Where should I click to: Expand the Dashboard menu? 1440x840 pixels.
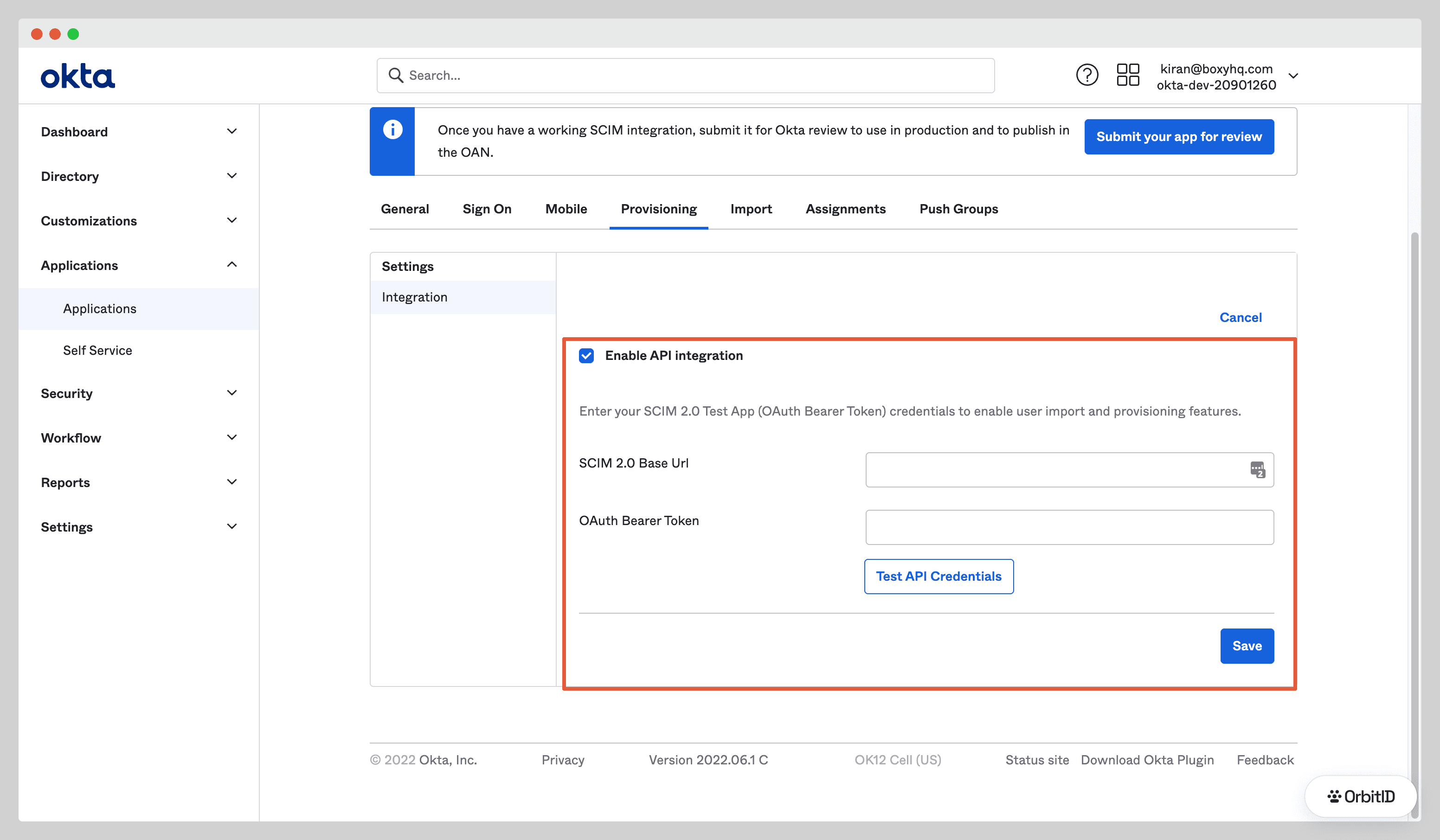tap(139, 132)
